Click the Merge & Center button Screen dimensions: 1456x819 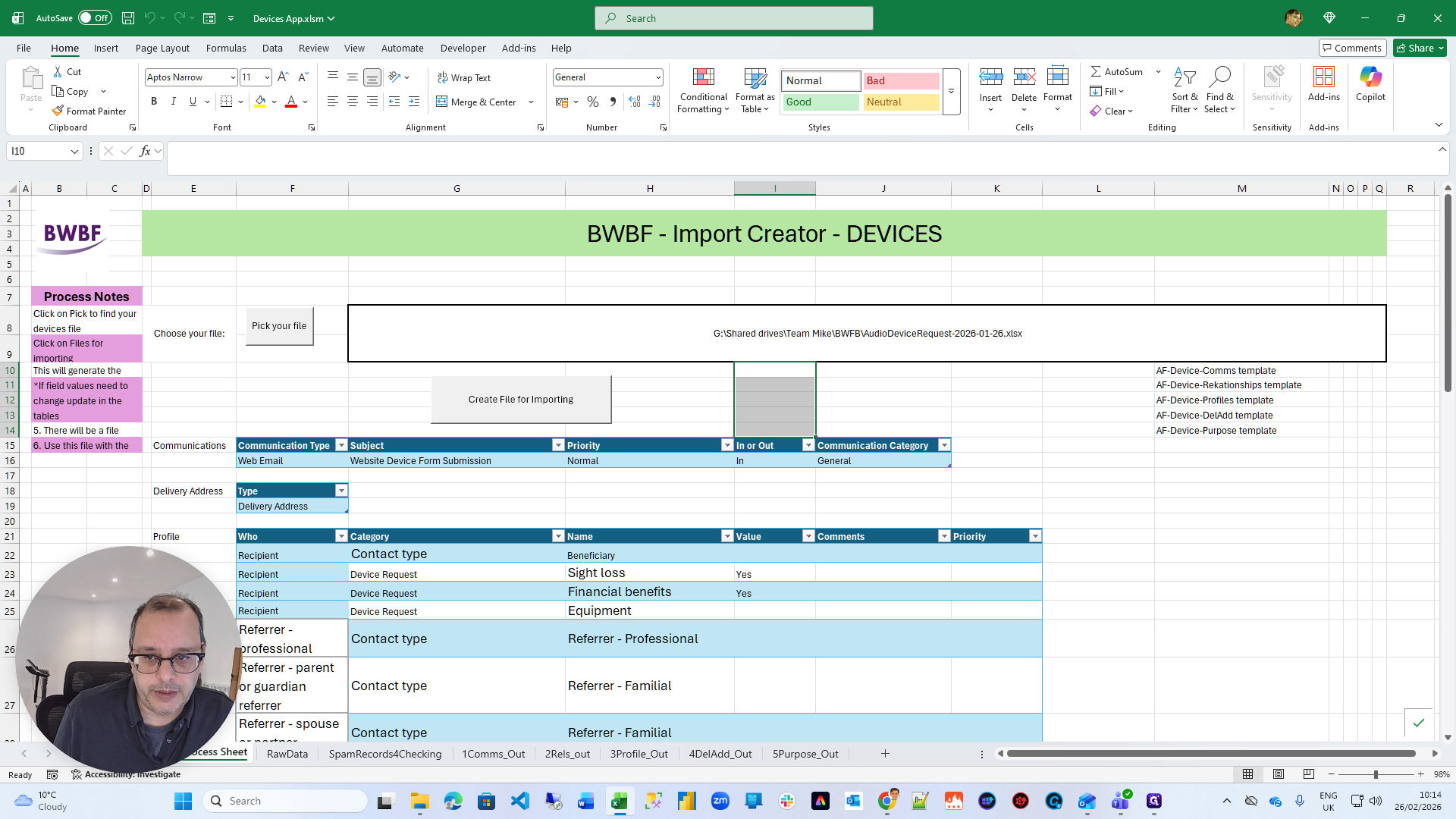point(476,102)
